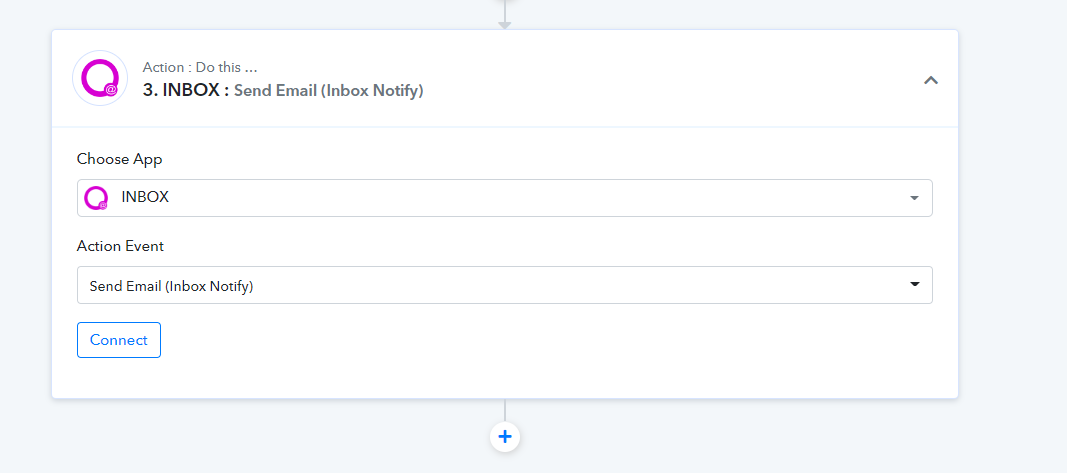1067x473 pixels.
Task: Click the Action Event dropdown caret
Action: (x=914, y=285)
